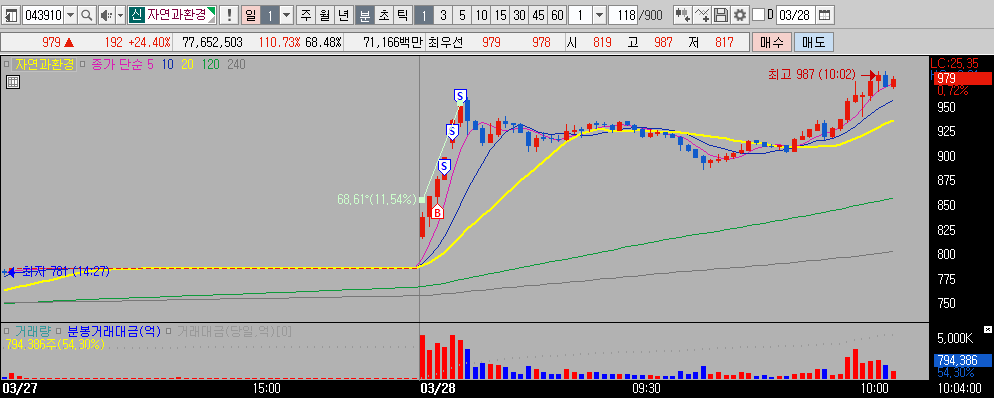Click the chart linking icon beside the stock code
The image size is (994, 398).
point(12,15)
